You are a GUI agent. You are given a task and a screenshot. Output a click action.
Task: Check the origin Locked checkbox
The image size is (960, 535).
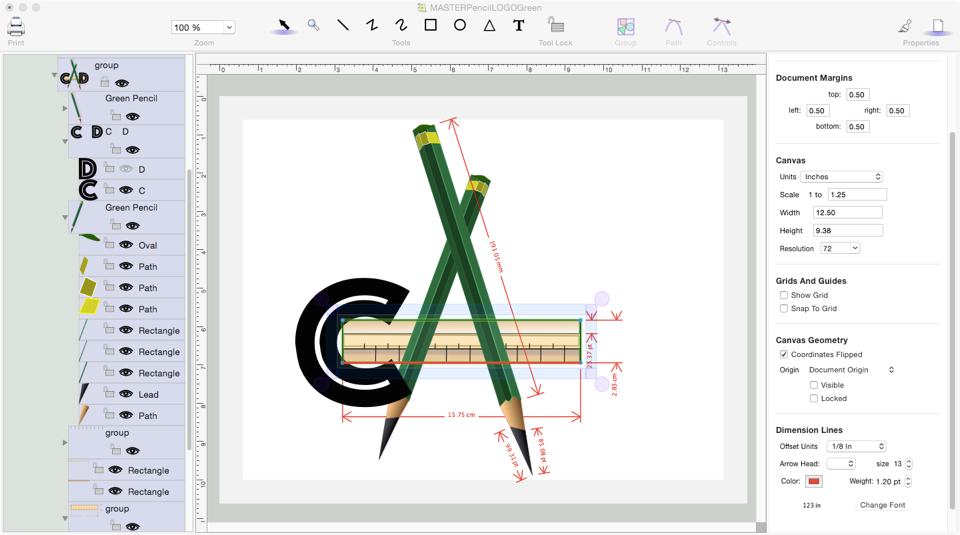click(814, 398)
